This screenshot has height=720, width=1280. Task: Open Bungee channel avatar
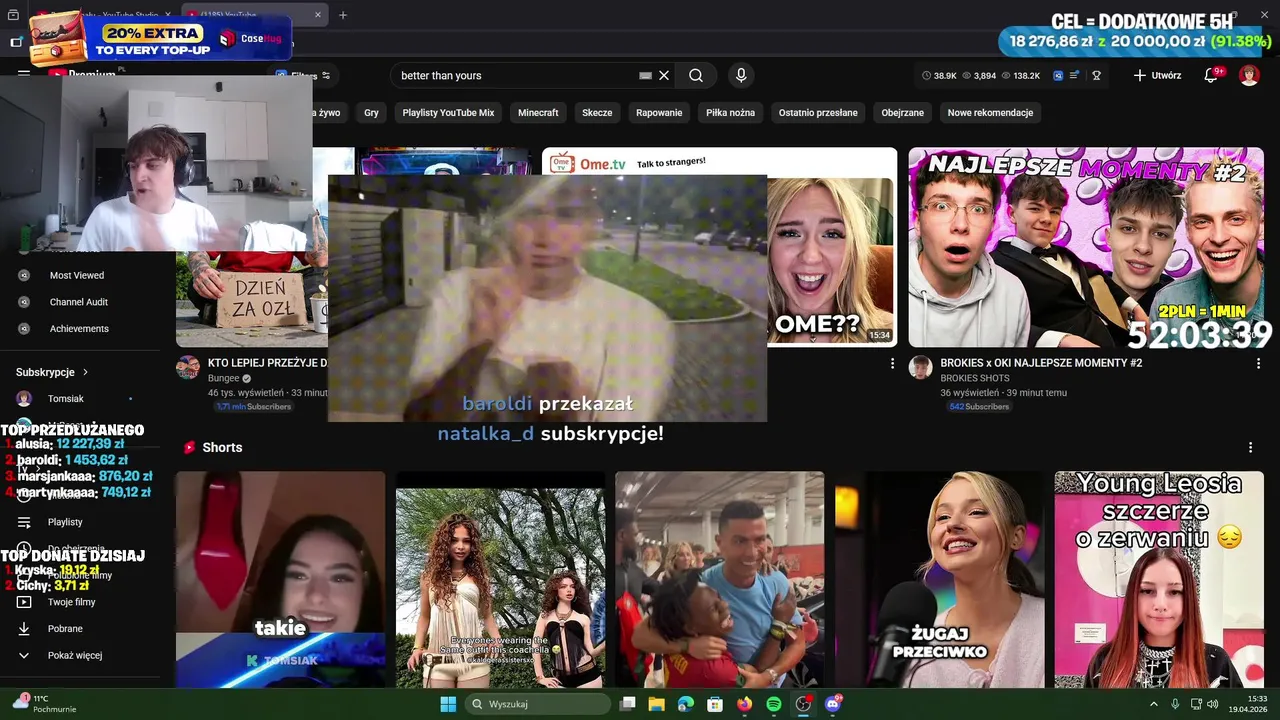tap(187, 367)
